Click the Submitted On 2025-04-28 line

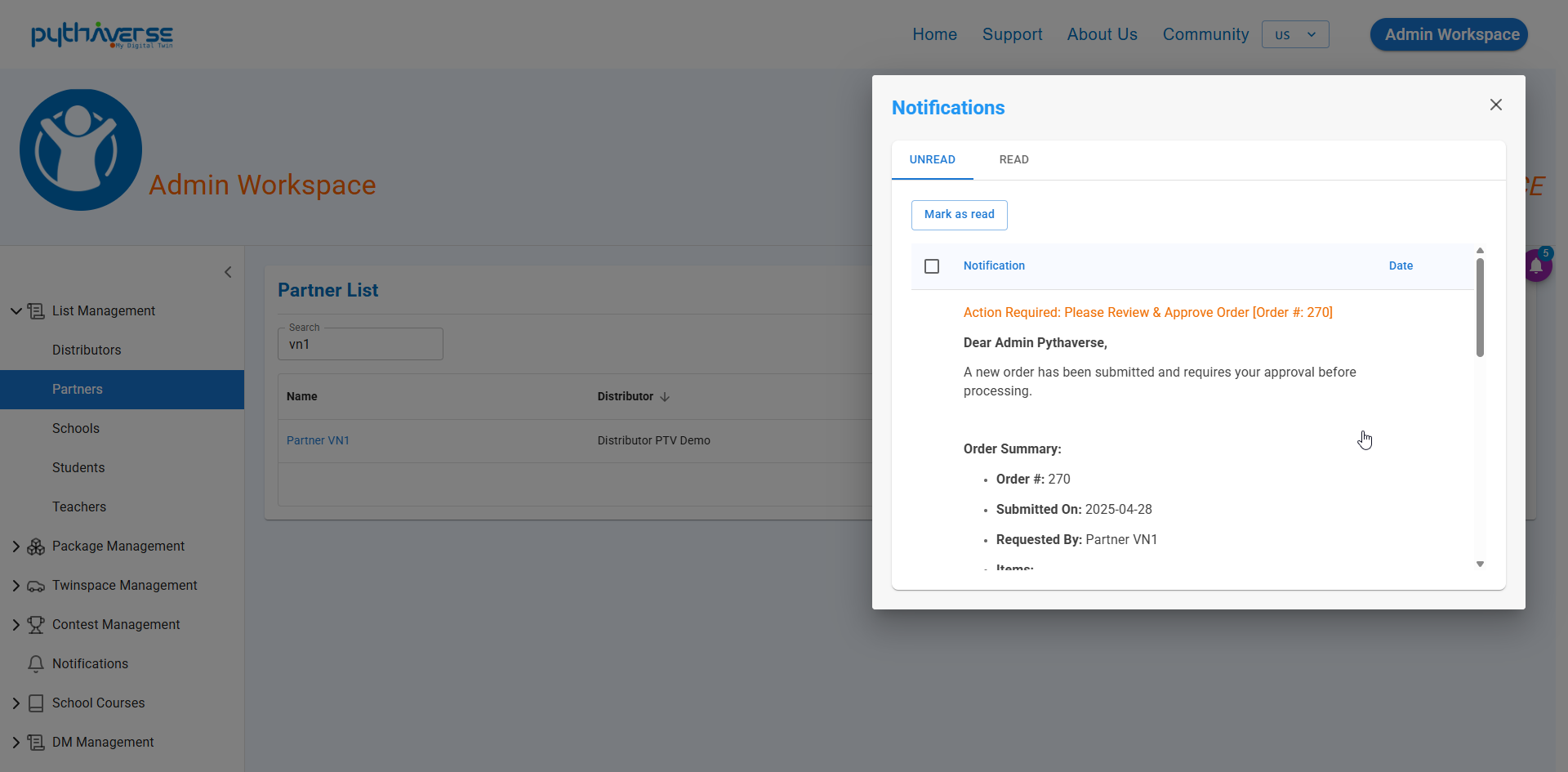point(1074,510)
